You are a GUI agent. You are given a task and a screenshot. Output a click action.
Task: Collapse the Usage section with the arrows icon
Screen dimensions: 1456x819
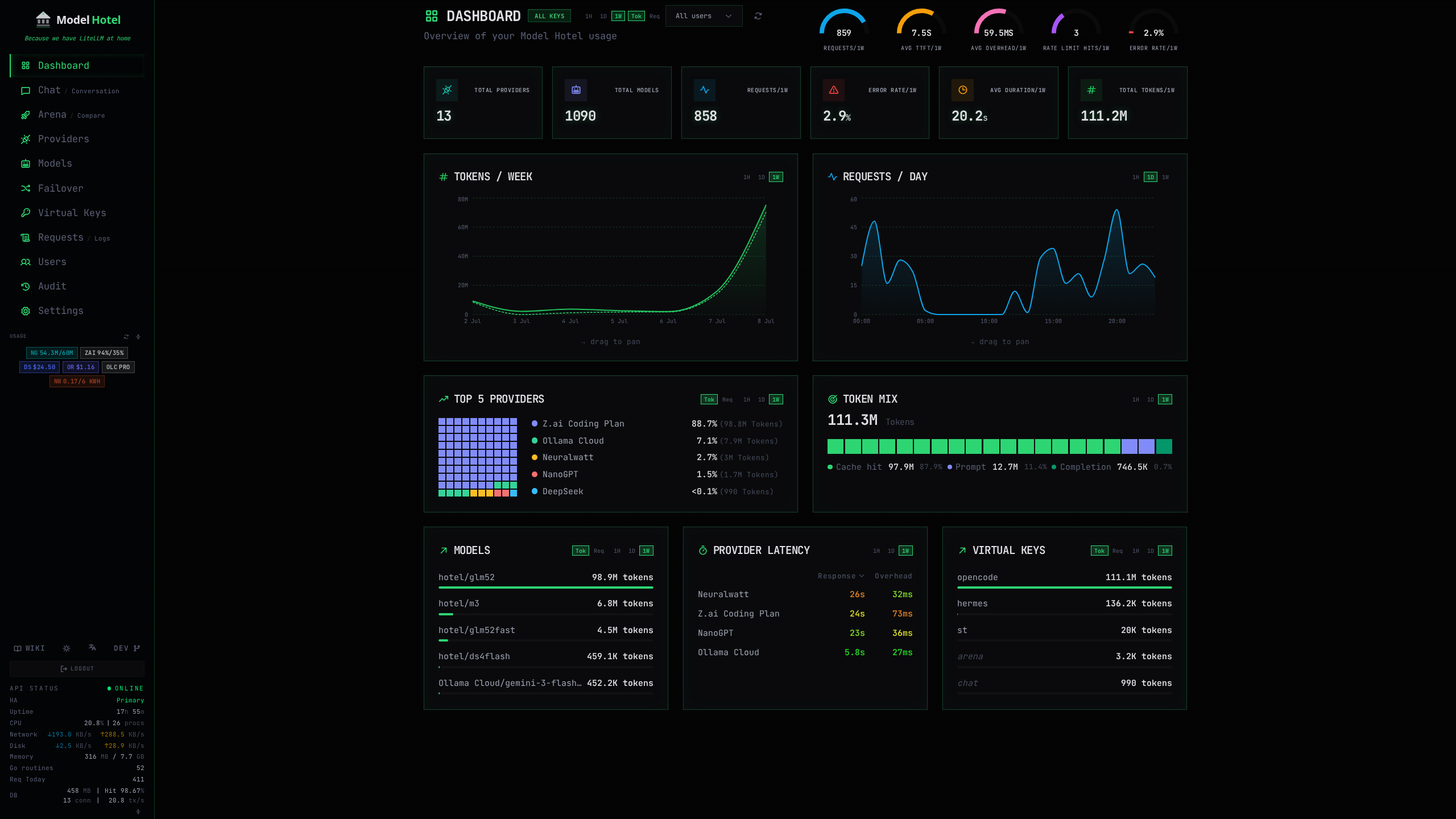point(138,337)
